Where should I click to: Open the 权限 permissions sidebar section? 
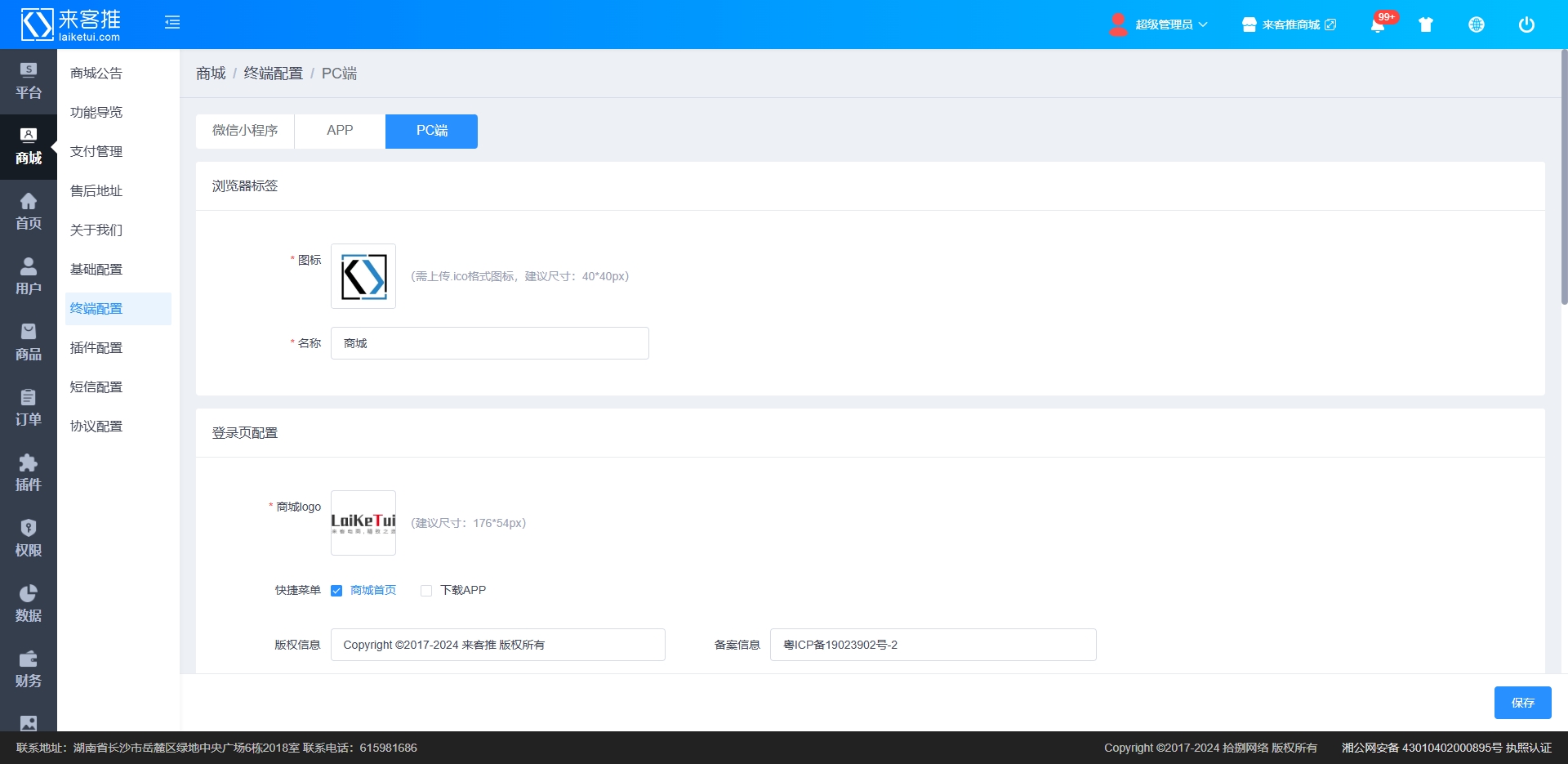click(29, 538)
